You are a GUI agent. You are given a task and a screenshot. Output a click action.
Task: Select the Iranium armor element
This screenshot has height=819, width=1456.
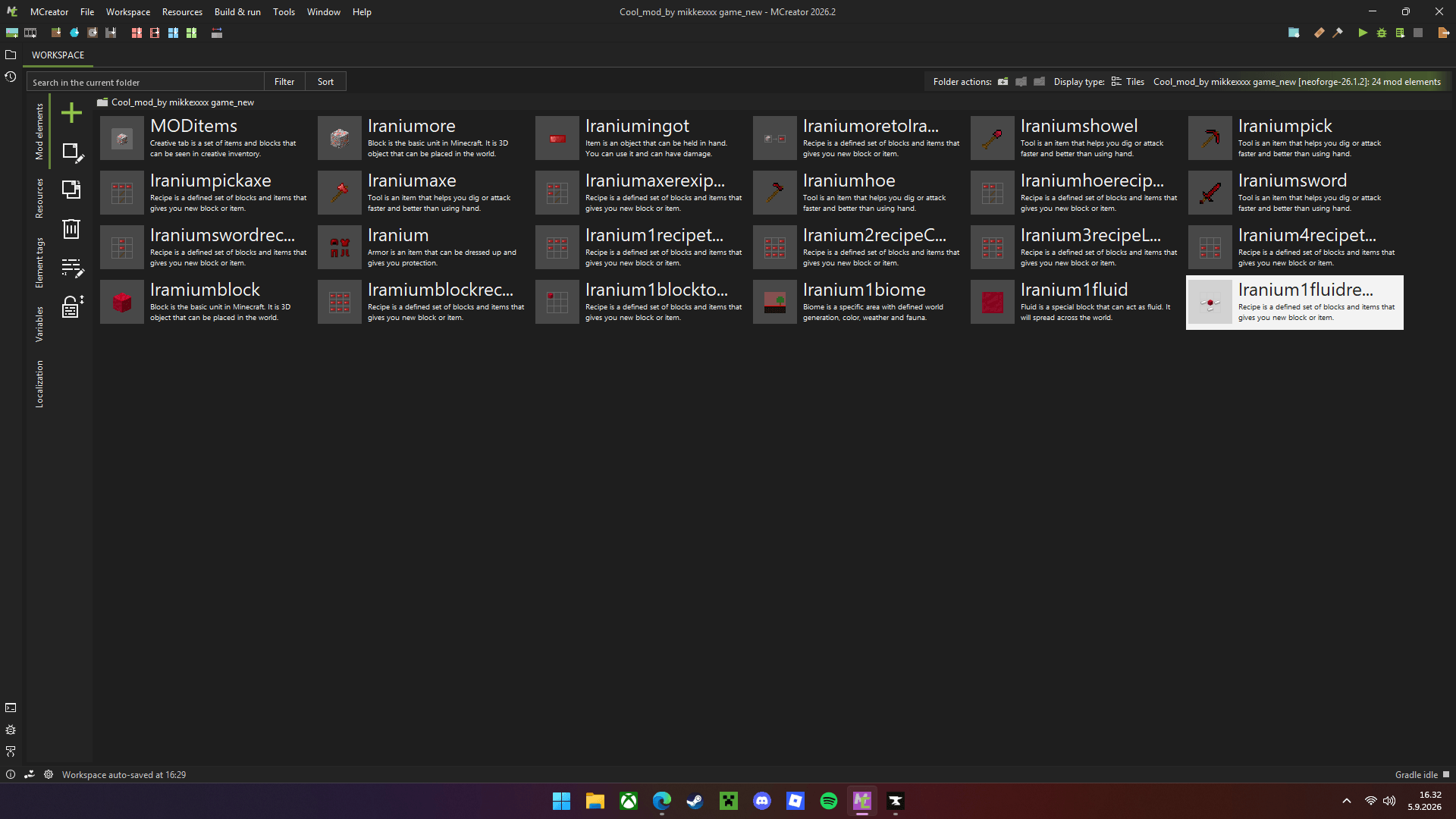(424, 247)
